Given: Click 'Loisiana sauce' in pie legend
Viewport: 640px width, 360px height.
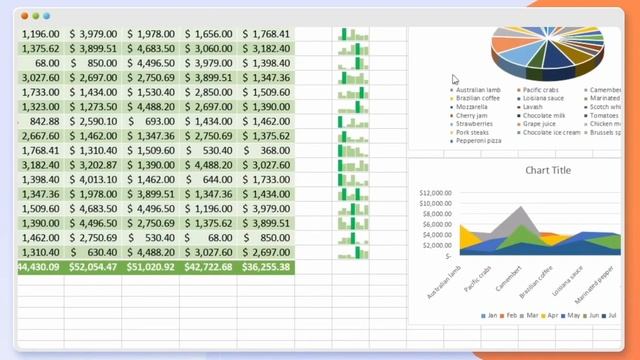Looking at the screenshot, I should (541, 98).
